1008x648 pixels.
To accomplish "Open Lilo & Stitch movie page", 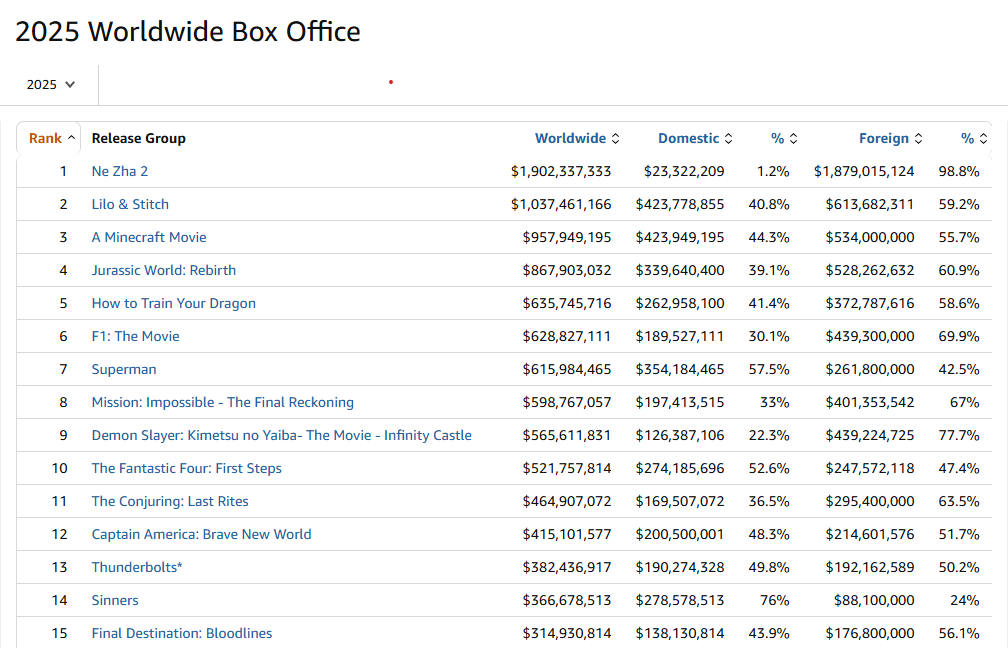I will click(130, 205).
